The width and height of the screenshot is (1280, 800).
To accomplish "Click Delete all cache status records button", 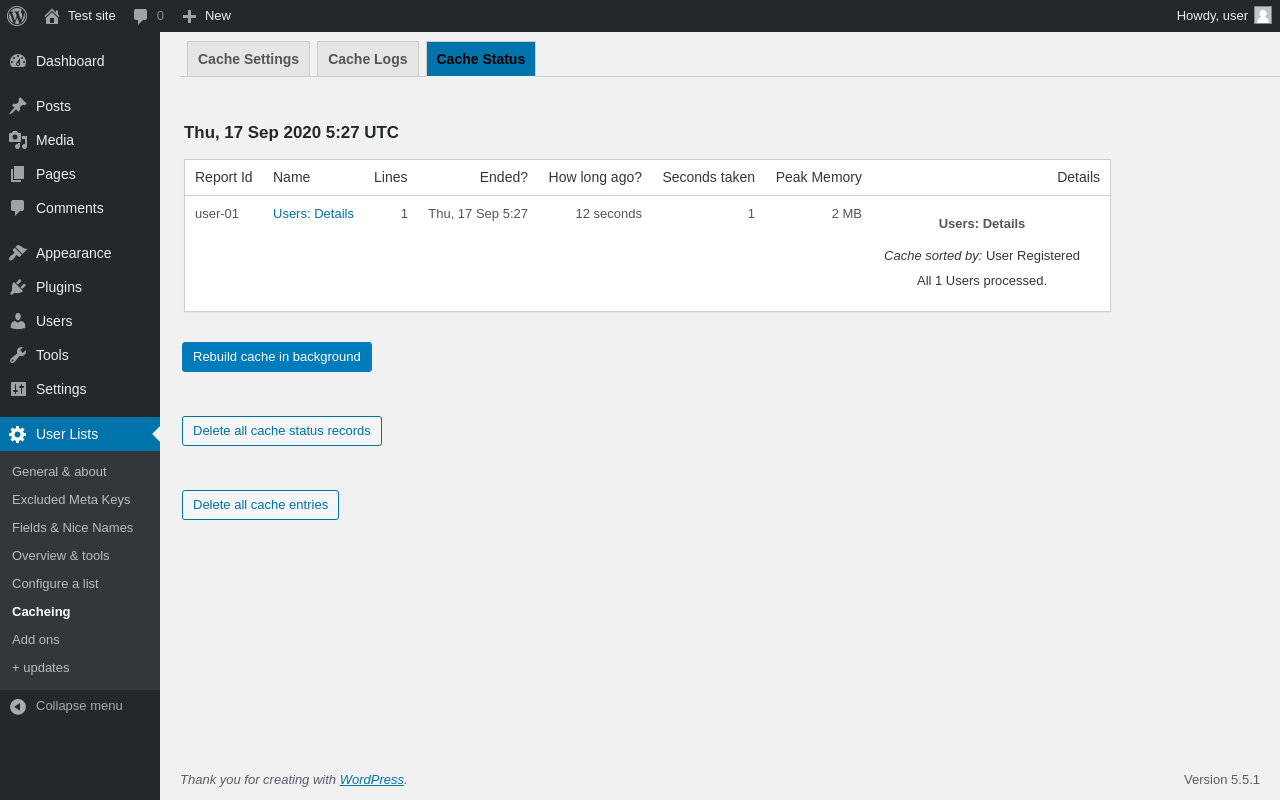I will [282, 431].
